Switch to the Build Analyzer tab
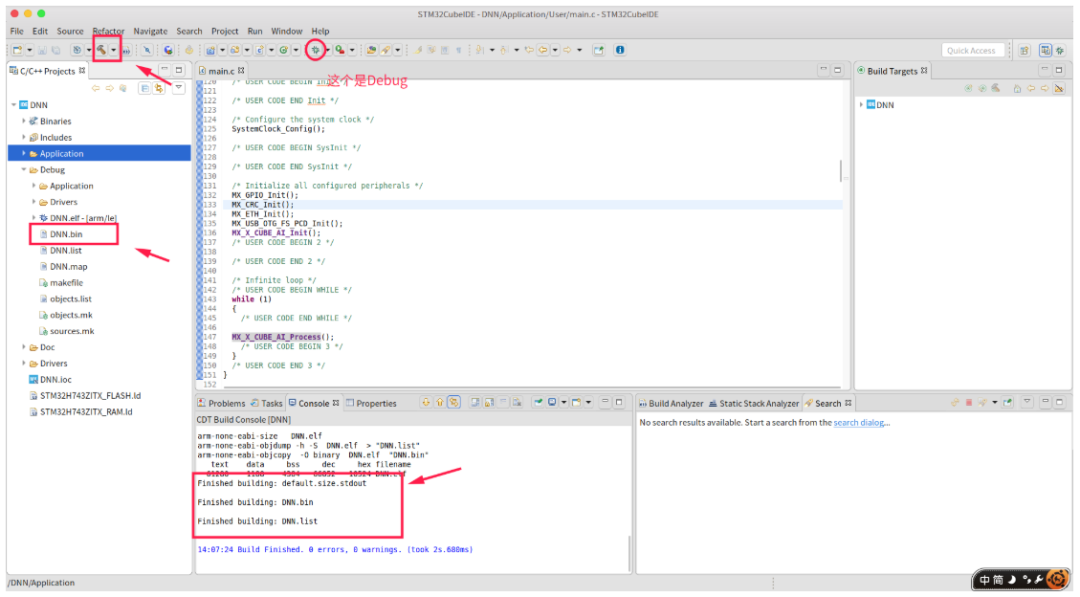1080x597 pixels. 671,403
